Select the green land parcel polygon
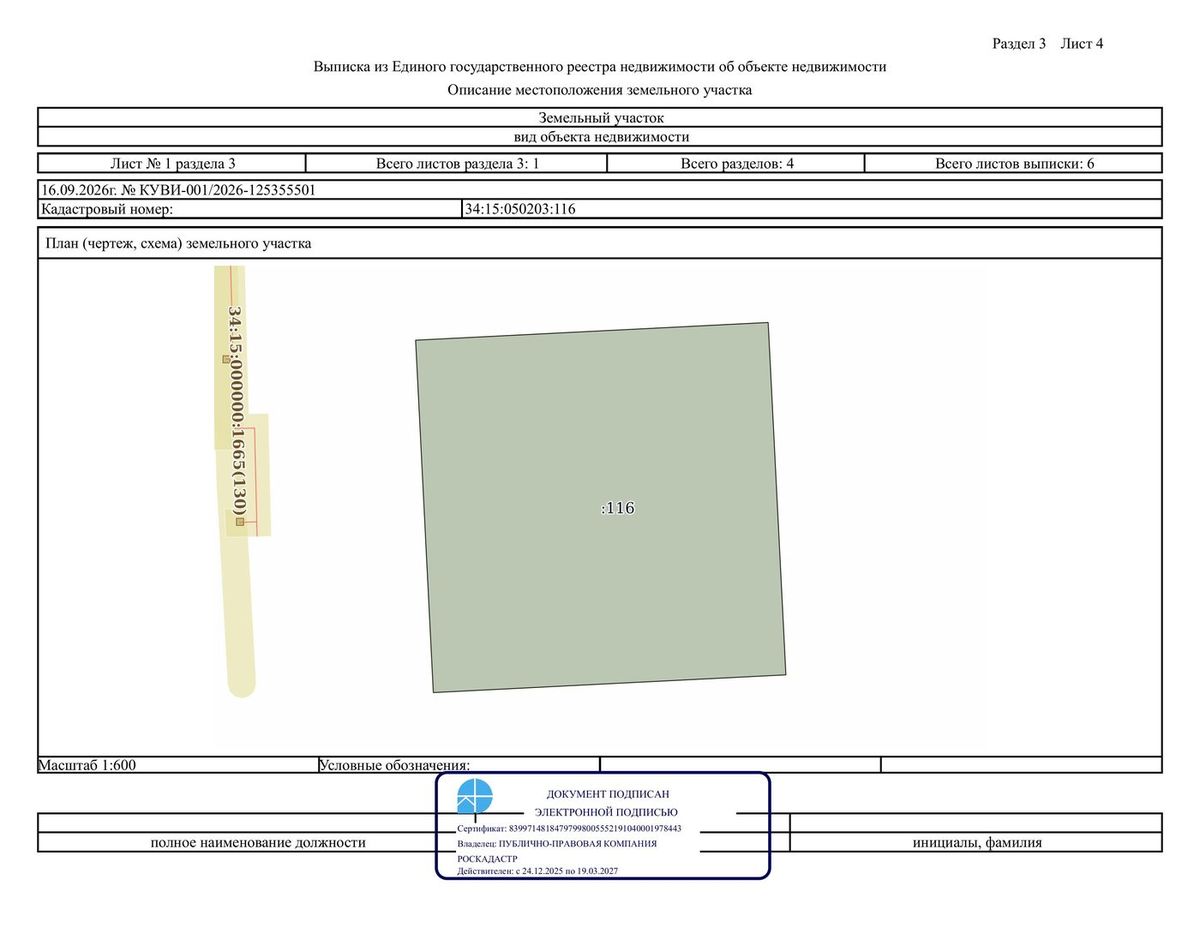Screen dimensions: 1200x927 click(601, 507)
